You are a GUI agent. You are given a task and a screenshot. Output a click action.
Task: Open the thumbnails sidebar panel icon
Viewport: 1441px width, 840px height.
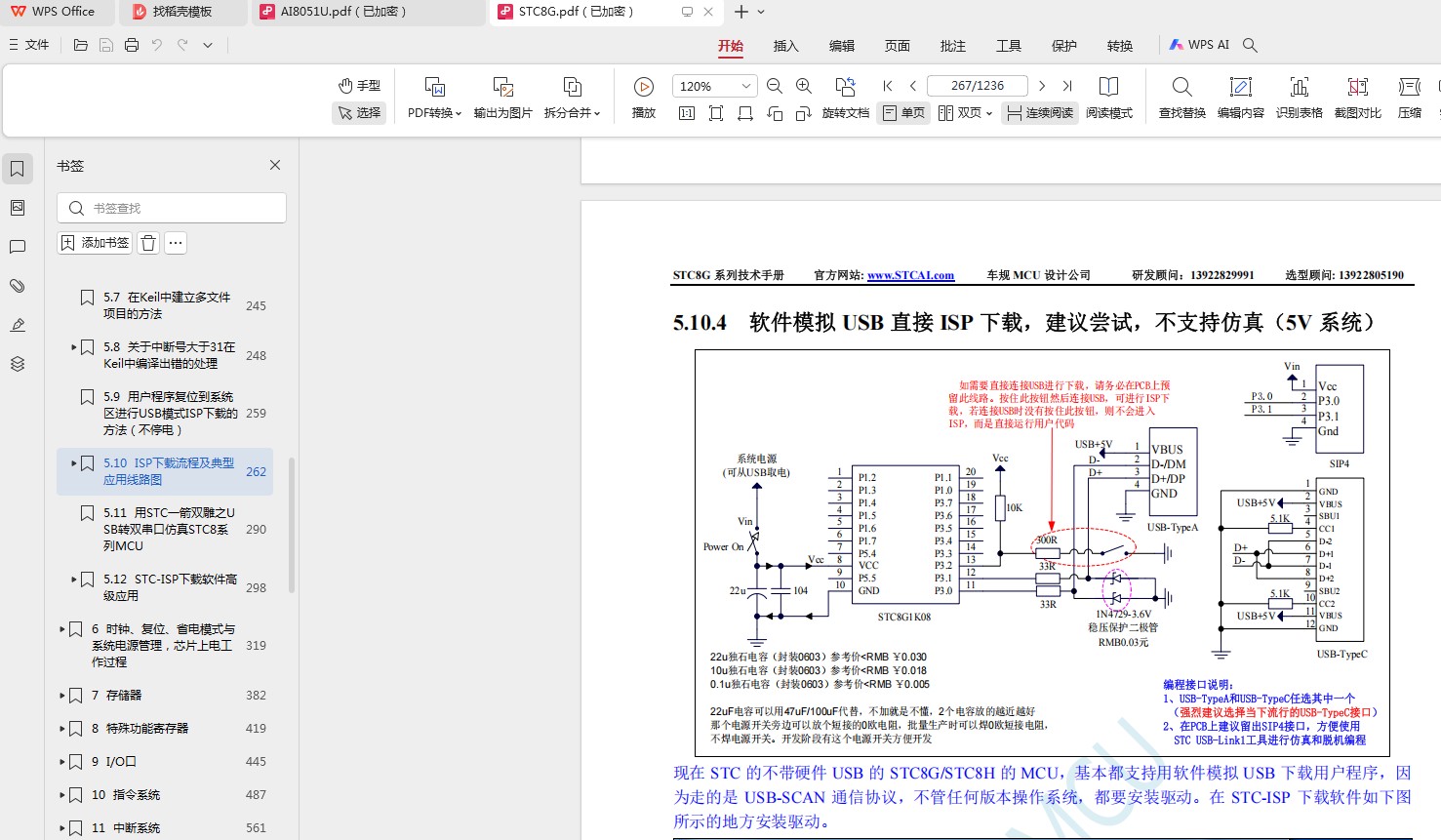click(18, 208)
